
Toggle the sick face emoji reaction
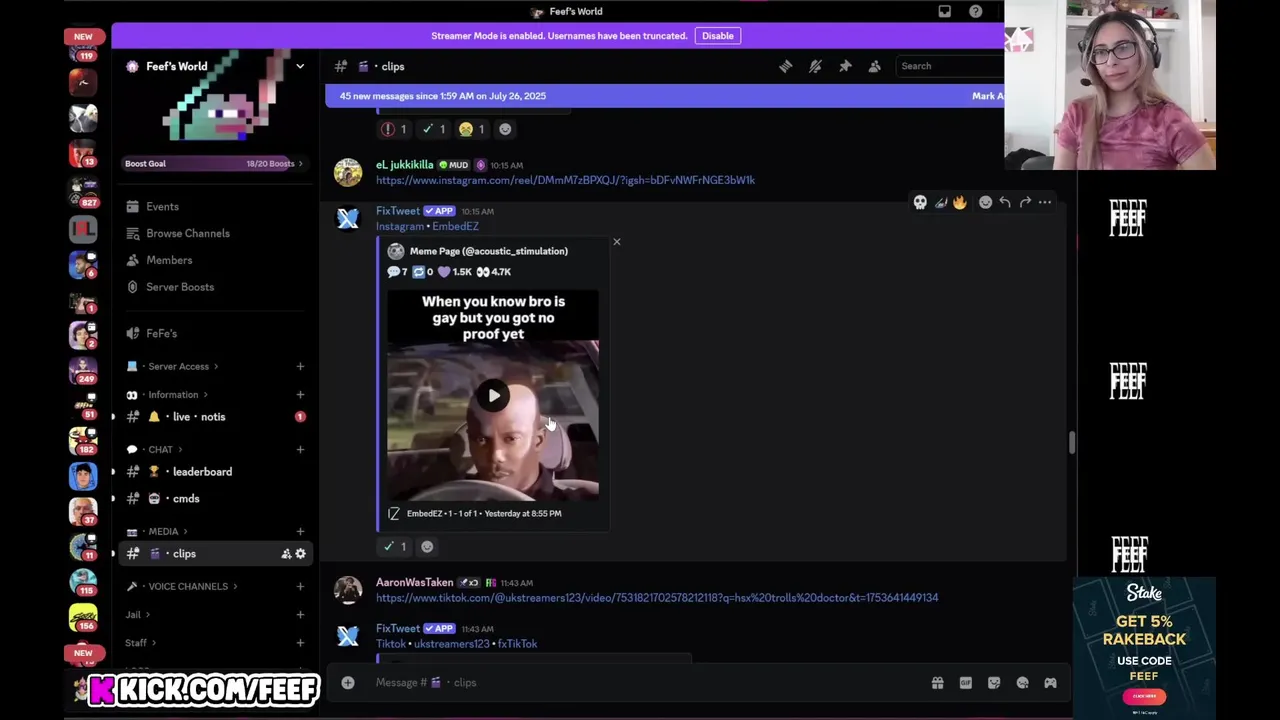[472, 129]
